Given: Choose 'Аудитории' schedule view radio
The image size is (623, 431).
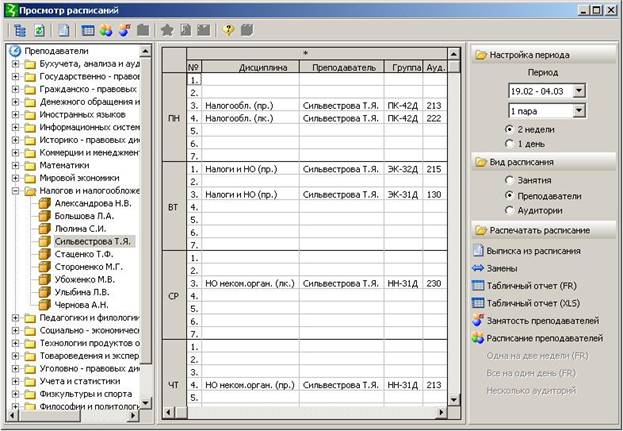Looking at the screenshot, I should (x=509, y=209).
